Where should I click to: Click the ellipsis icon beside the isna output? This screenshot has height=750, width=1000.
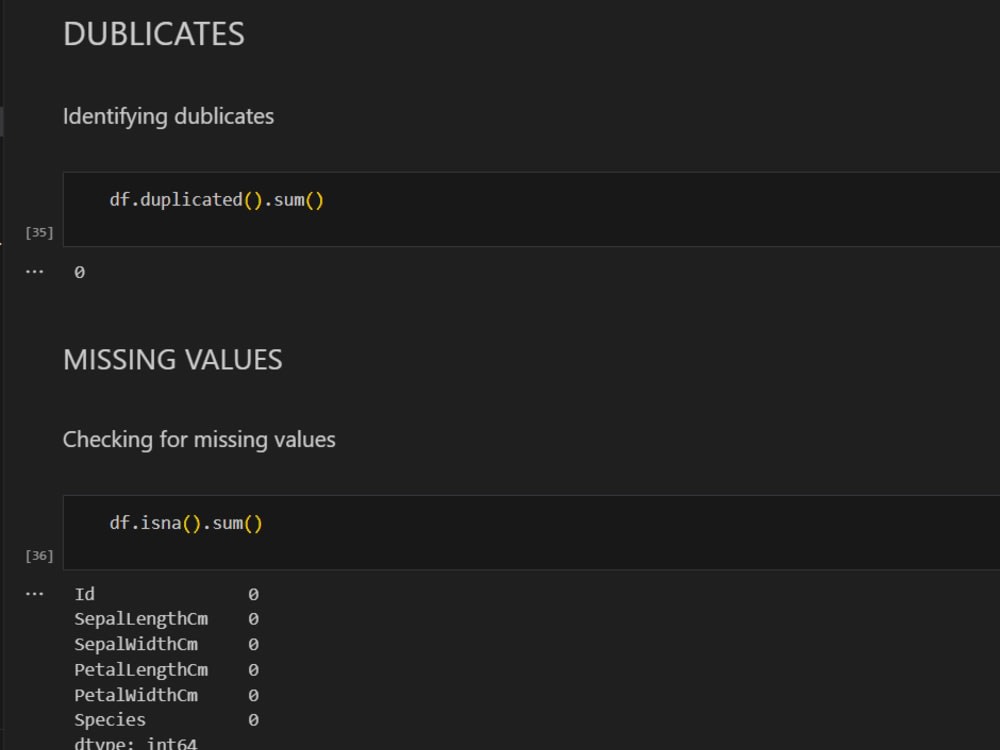(34, 592)
